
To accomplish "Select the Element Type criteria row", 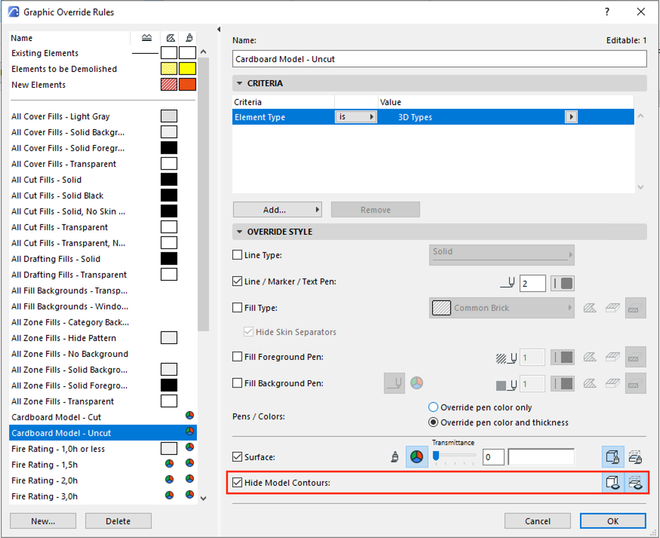I will [x=433, y=117].
